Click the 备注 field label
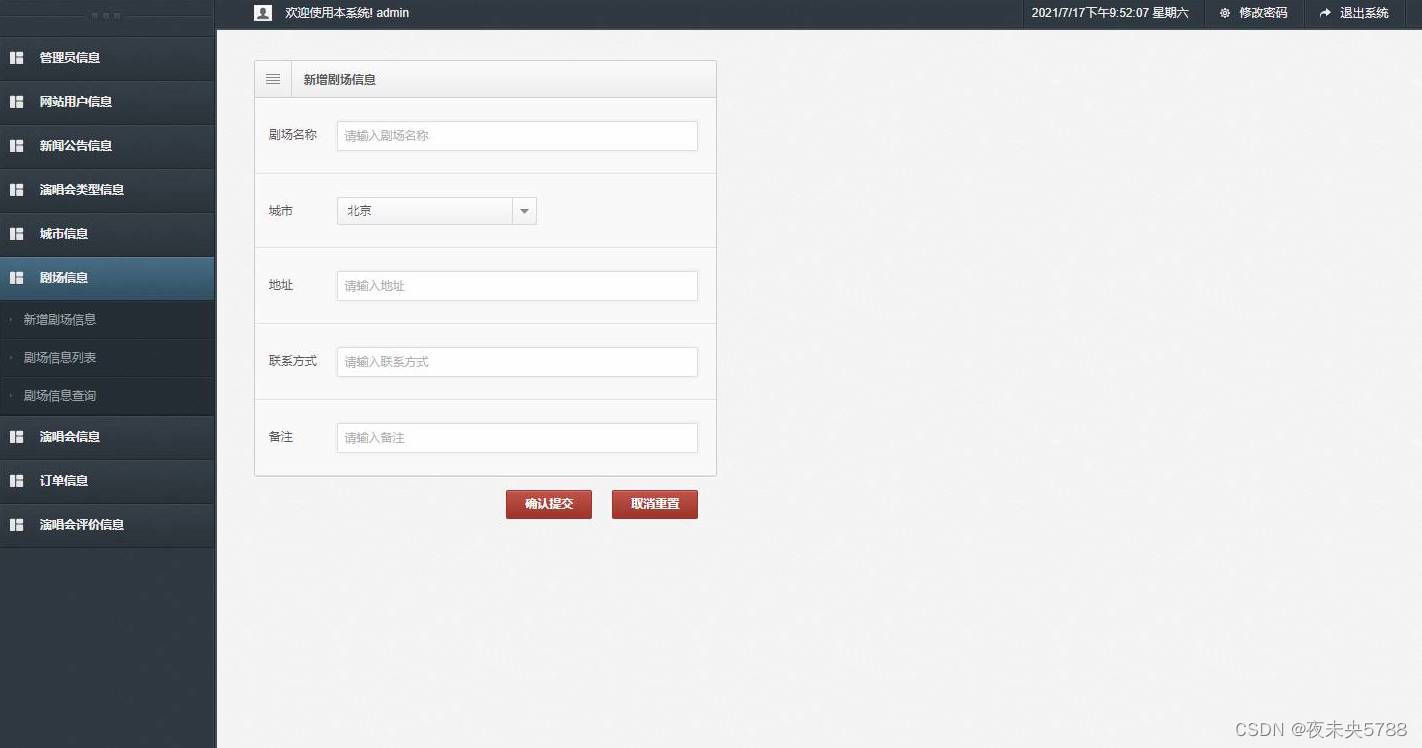The width and height of the screenshot is (1422, 748). click(x=281, y=437)
